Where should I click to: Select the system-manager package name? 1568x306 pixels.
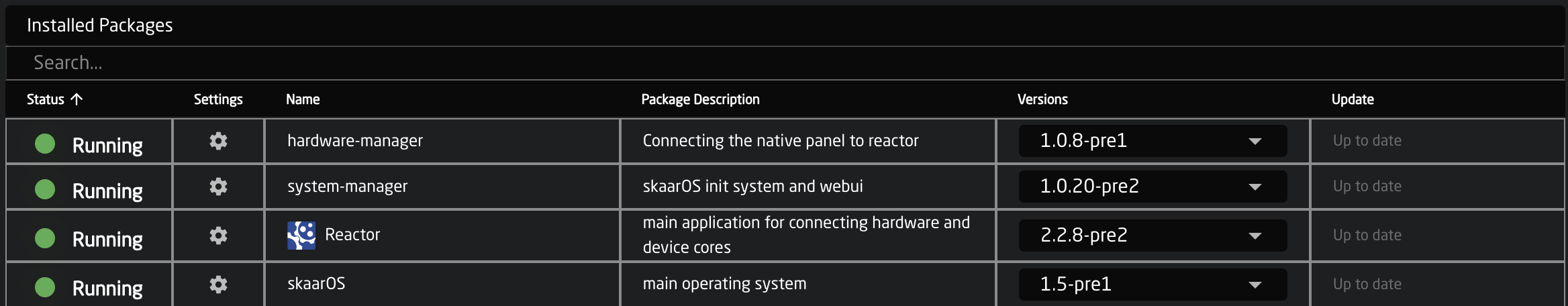347,187
